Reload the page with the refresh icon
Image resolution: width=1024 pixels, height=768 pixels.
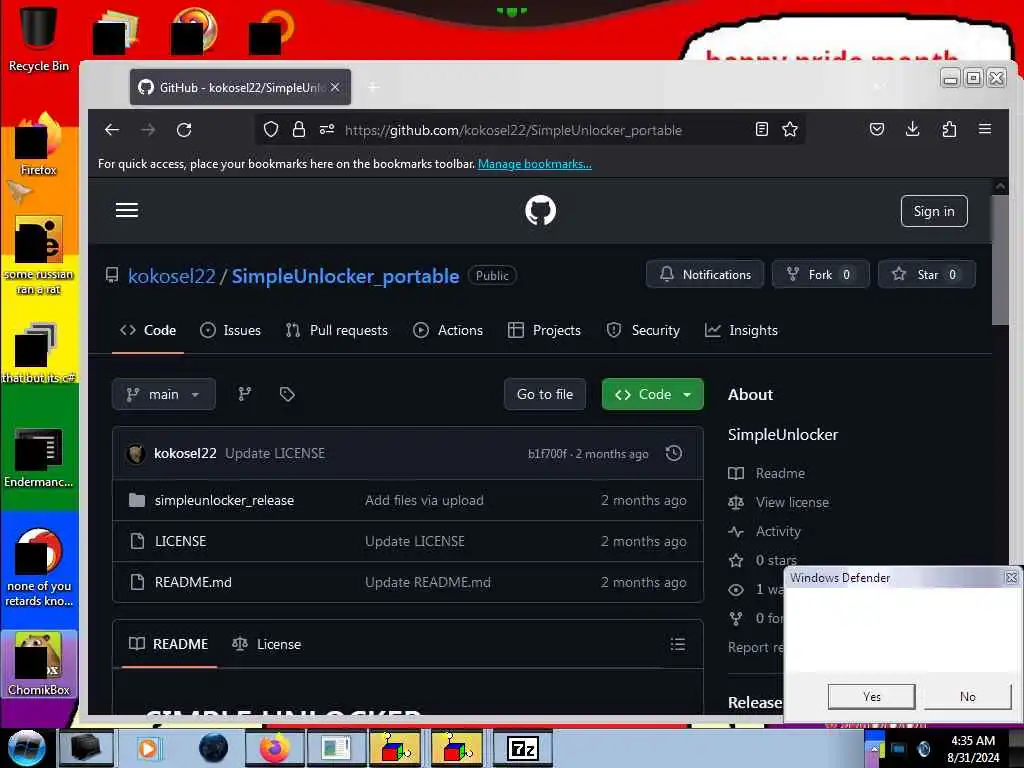coord(184,130)
